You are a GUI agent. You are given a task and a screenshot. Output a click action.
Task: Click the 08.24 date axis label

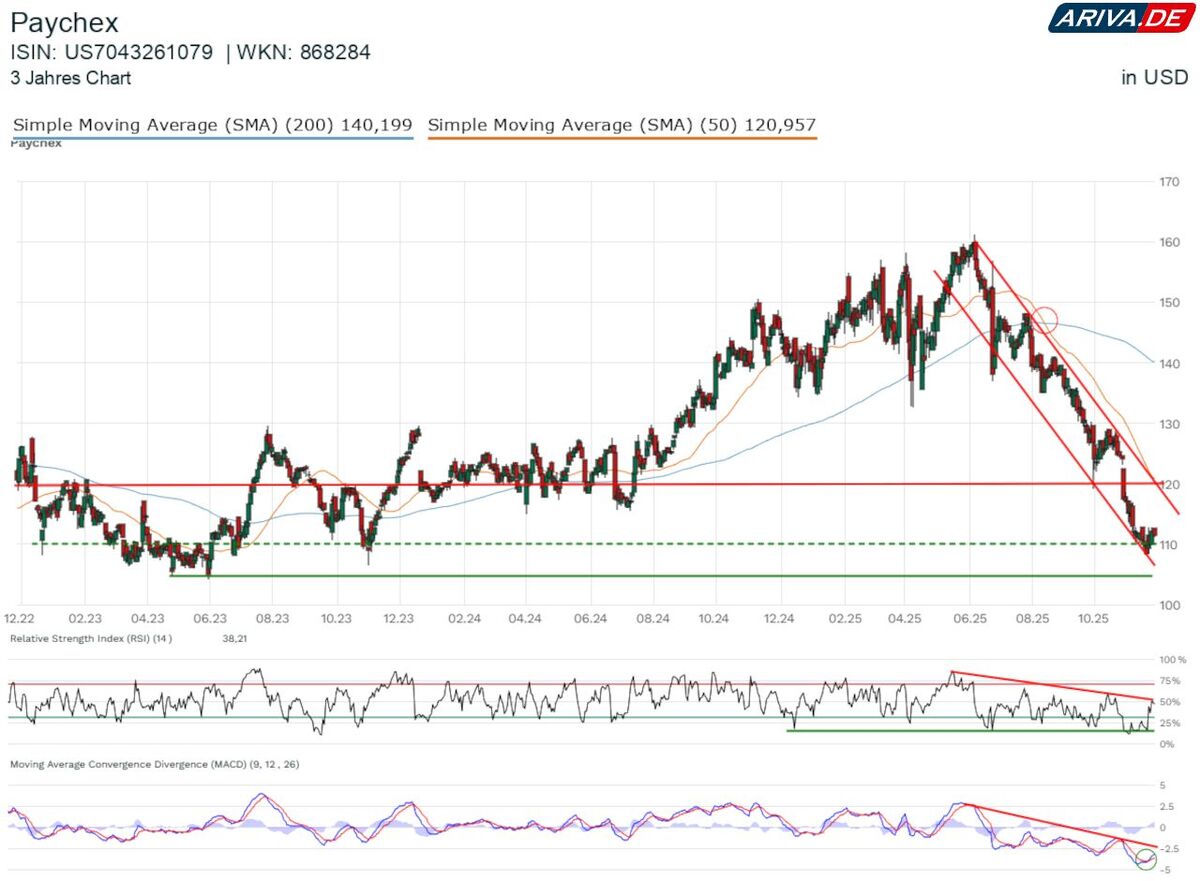[652, 620]
